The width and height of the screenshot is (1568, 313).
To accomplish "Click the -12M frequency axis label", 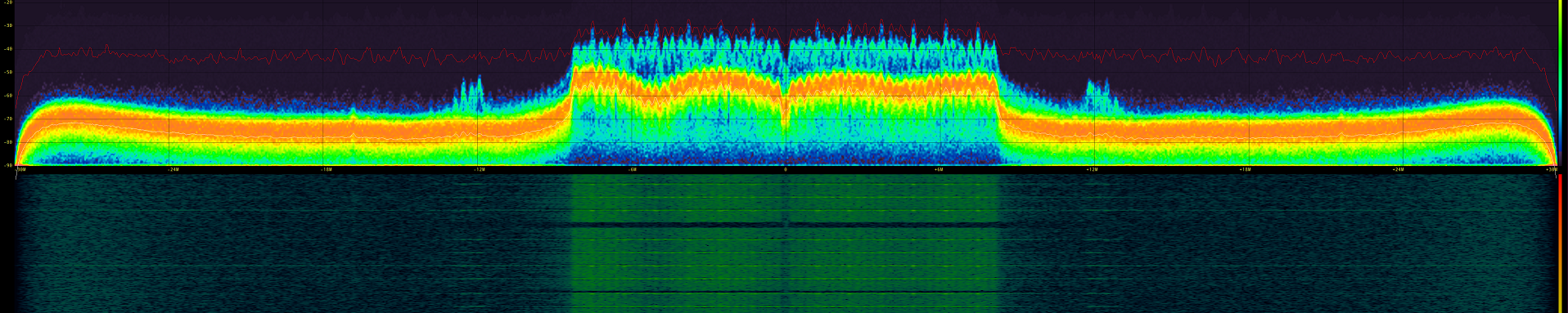I will click(479, 169).
